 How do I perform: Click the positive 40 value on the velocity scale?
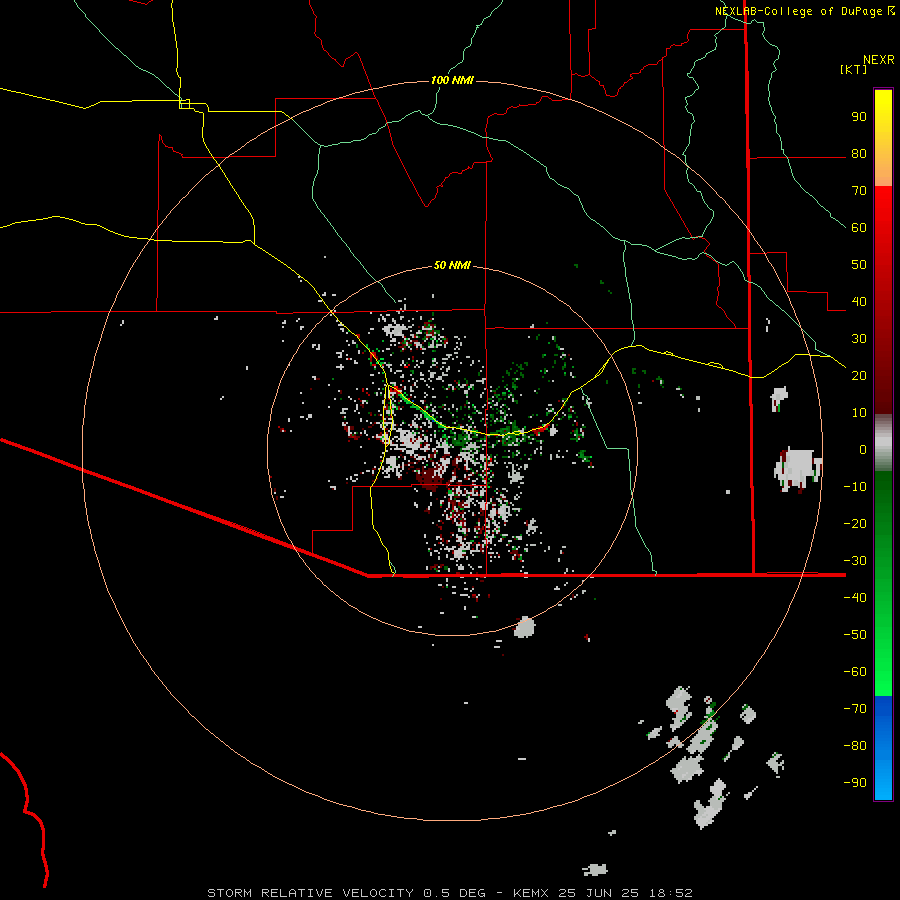point(859,301)
